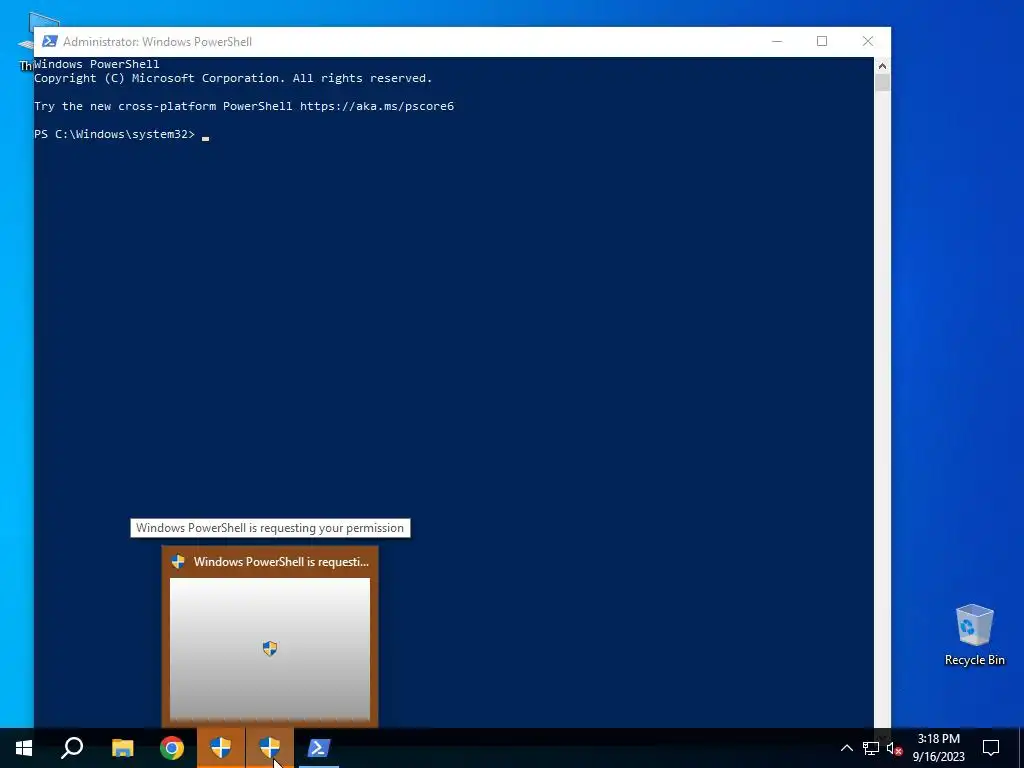This screenshot has height=768, width=1024.
Task: Close the Administrator PowerShell window
Action: click(868, 41)
